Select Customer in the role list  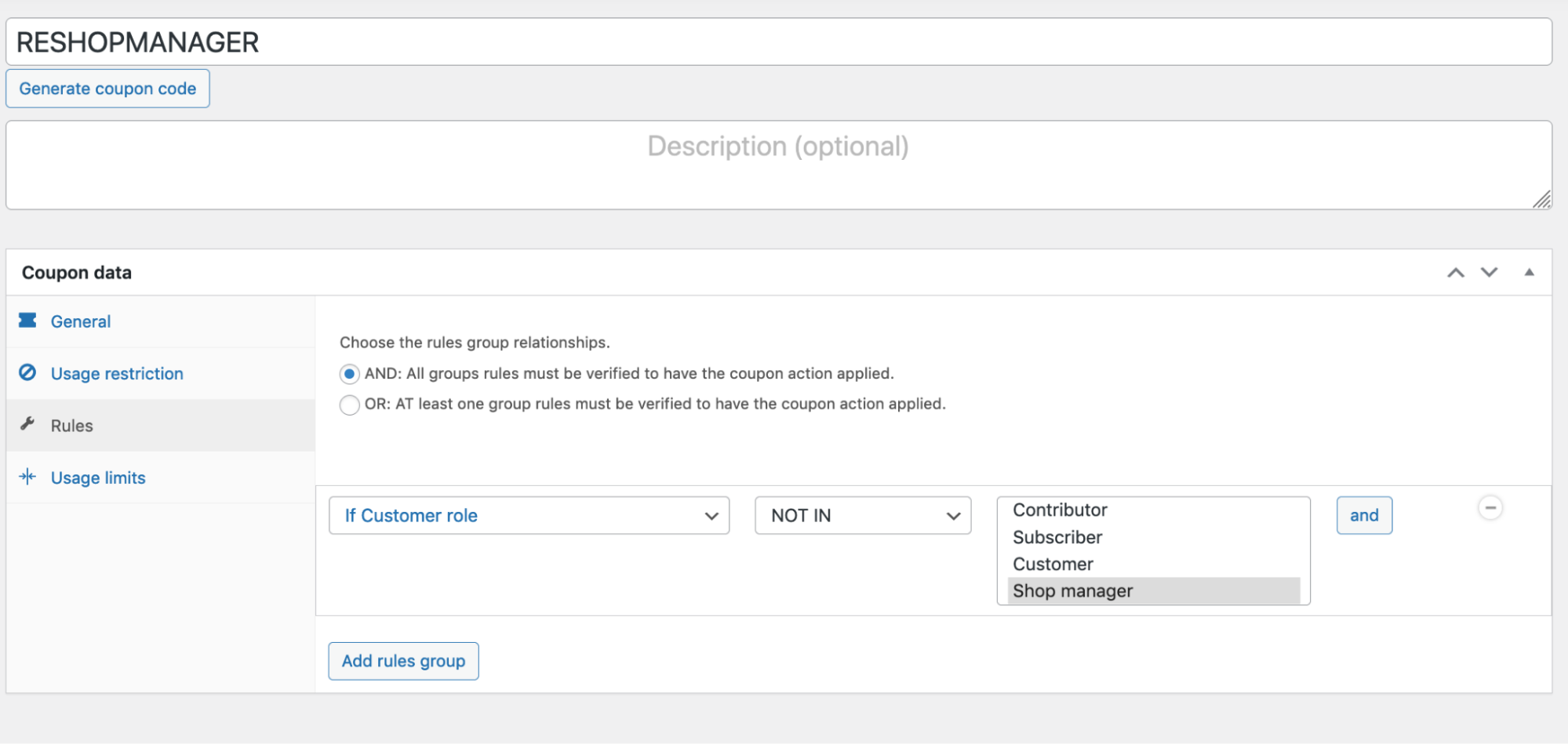[1052, 564]
